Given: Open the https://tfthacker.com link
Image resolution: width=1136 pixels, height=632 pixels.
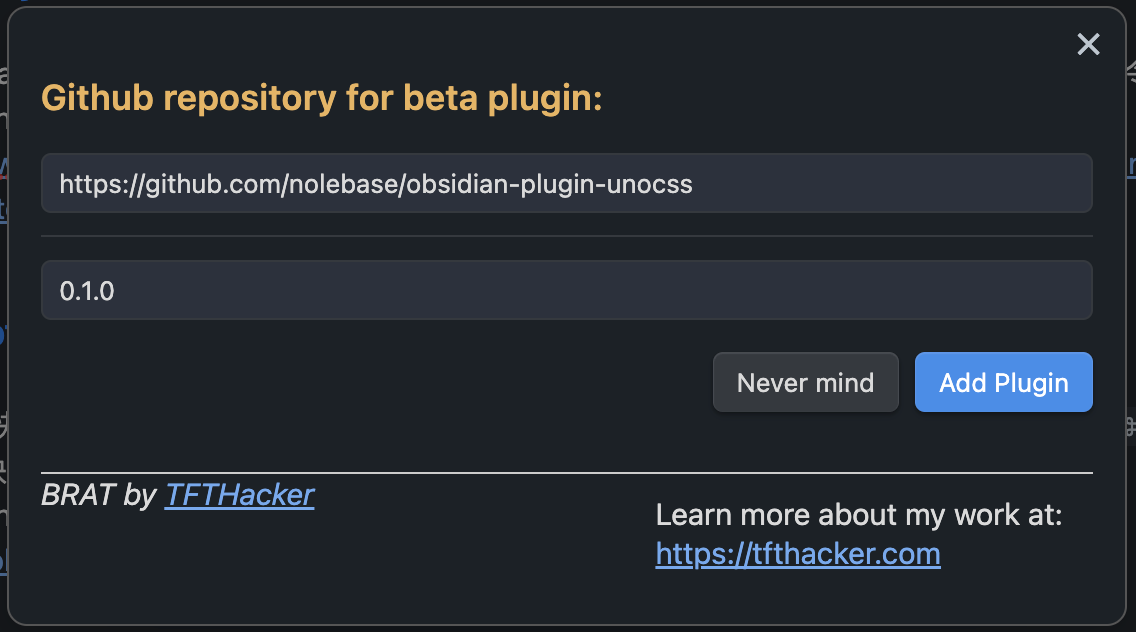Looking at the screenshot, I should [797, 554].
